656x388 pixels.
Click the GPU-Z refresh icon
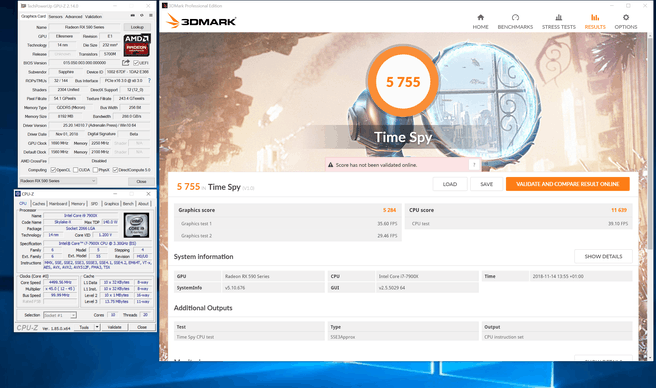click(x=142, y=15)
